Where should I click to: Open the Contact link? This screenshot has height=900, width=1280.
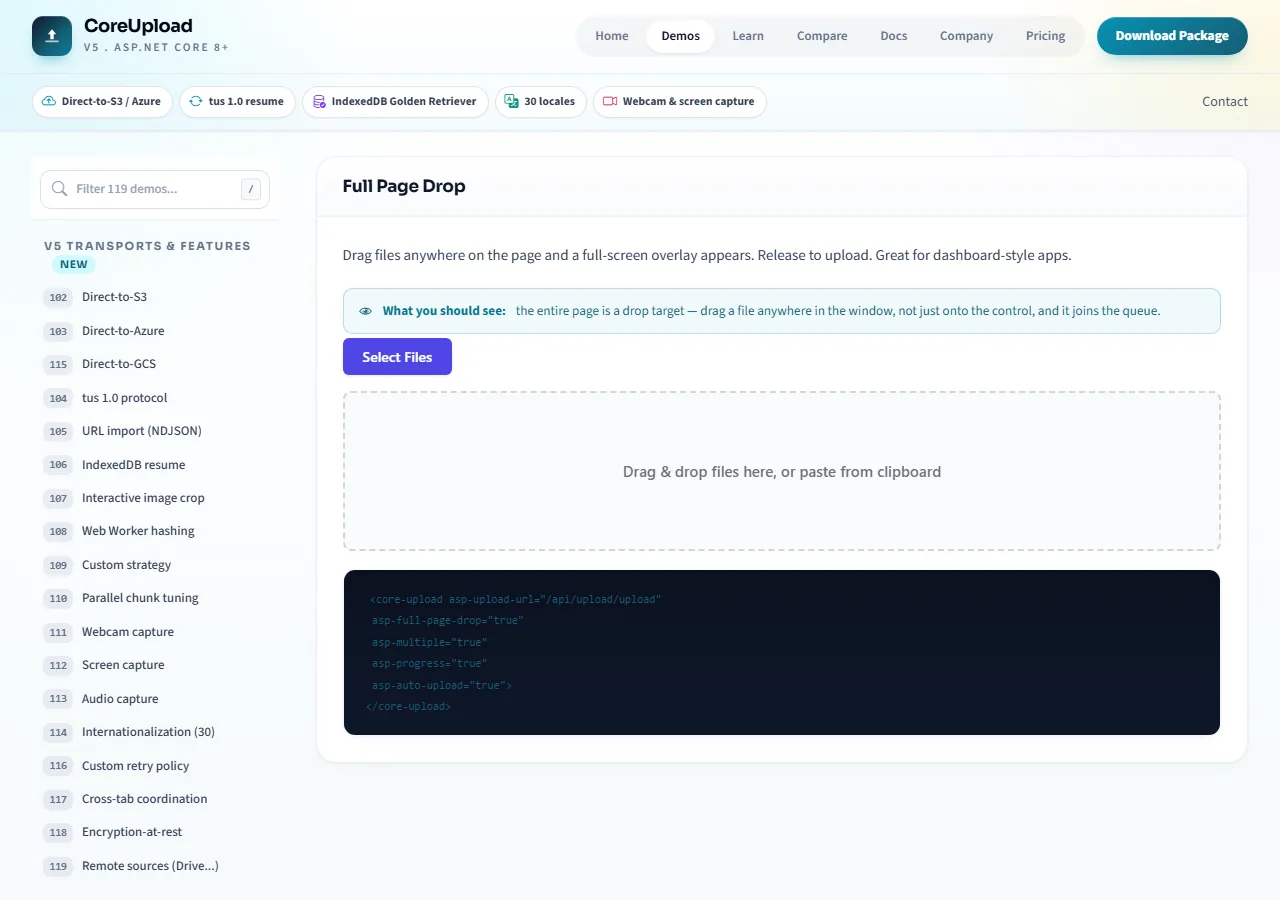click(1225, 101)
